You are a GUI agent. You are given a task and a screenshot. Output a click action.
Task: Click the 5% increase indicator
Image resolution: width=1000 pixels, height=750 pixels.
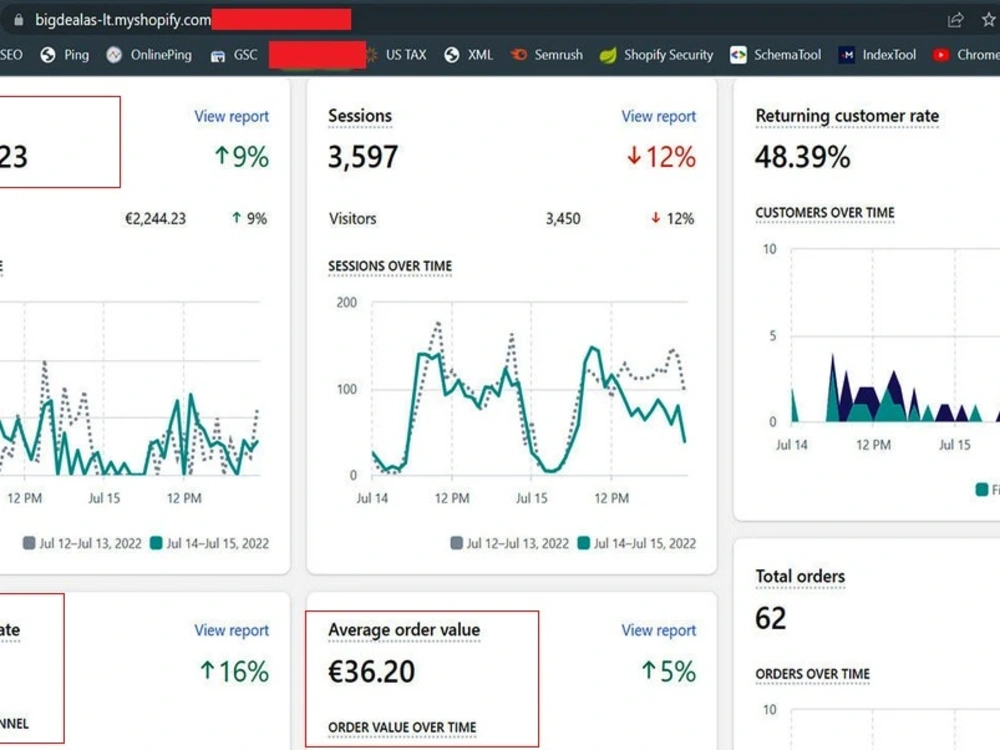668,672
